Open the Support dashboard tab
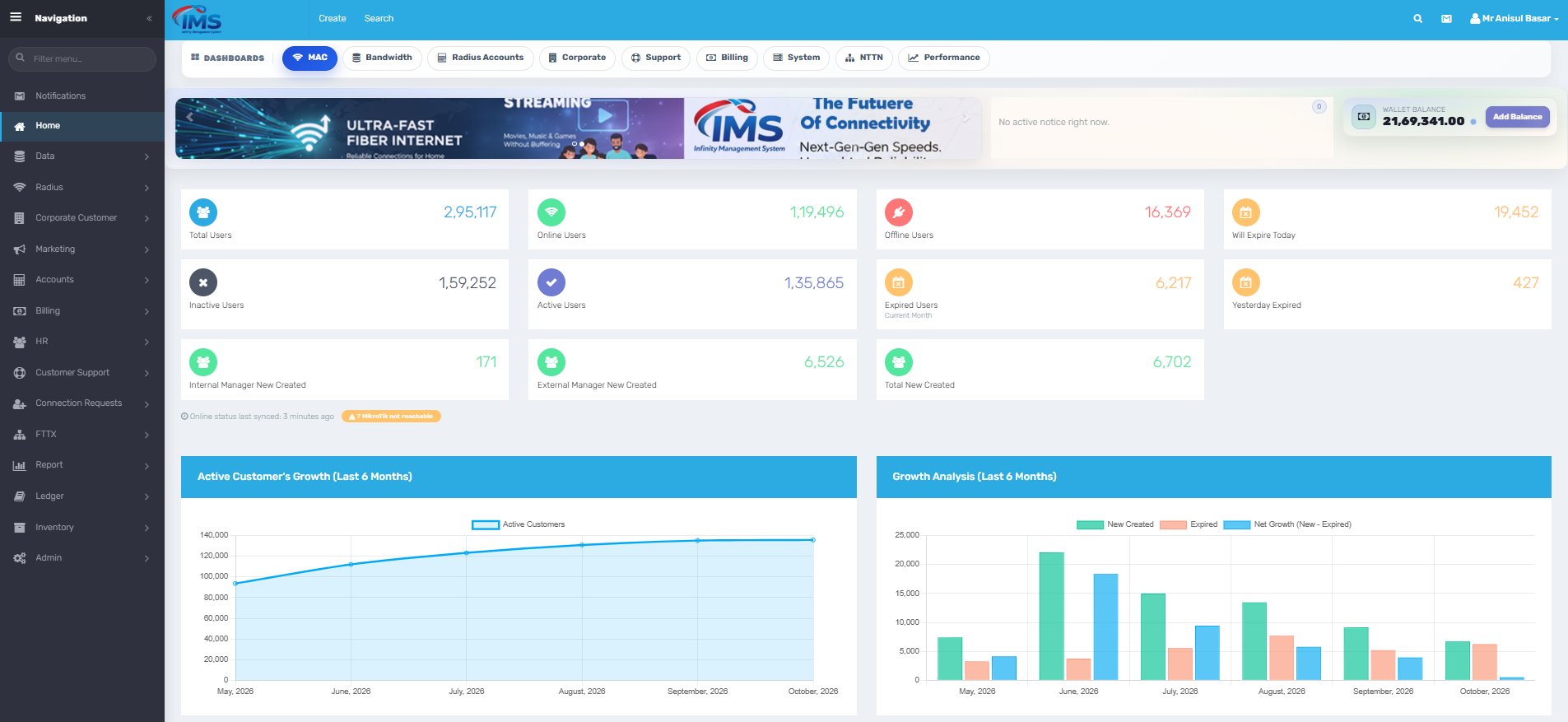Image resolution: width=1568 pixels, height=722 pixels. click(656, 58)
